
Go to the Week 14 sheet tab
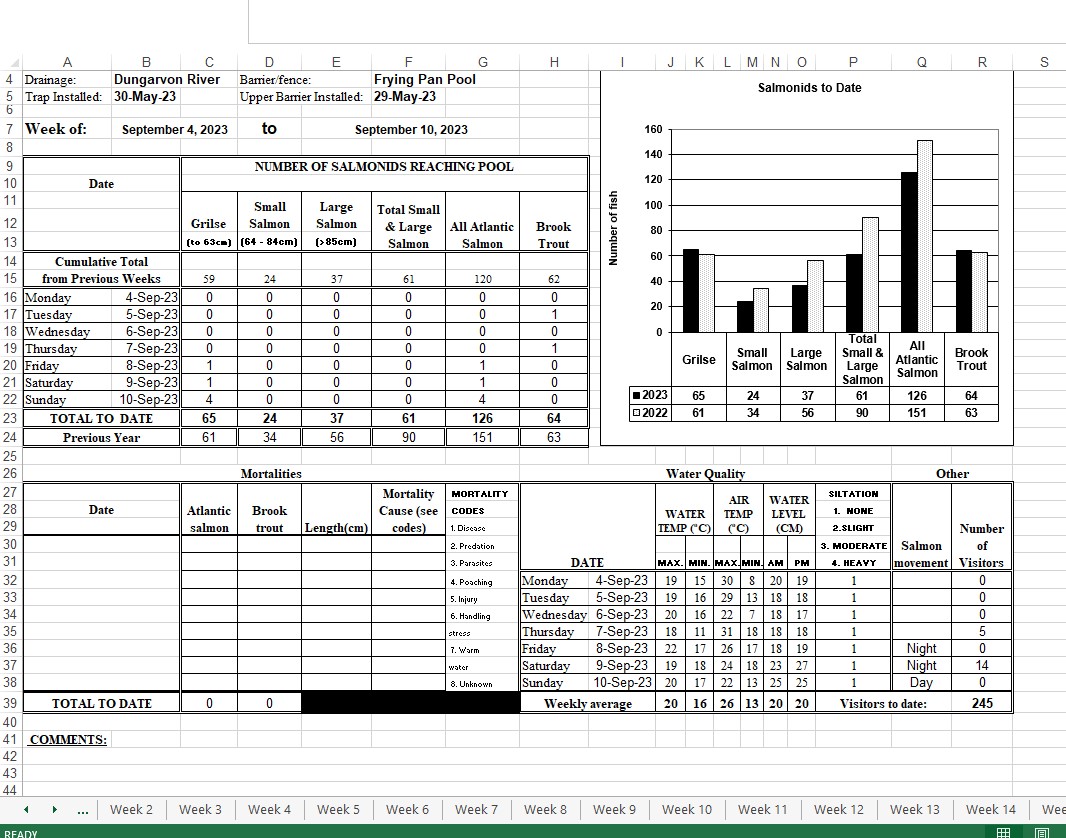click(991, 809)
